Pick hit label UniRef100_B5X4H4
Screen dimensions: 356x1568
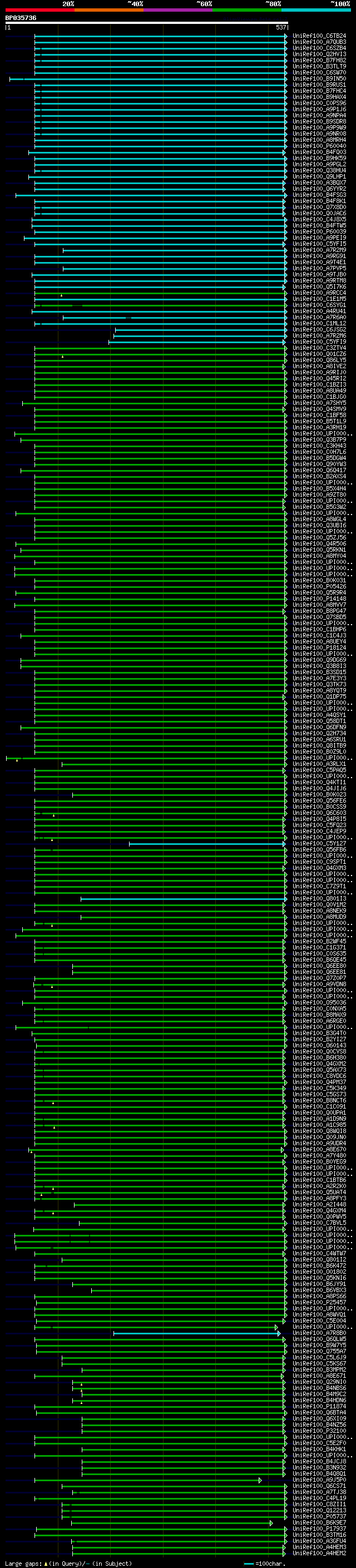(x=319, y=488)
